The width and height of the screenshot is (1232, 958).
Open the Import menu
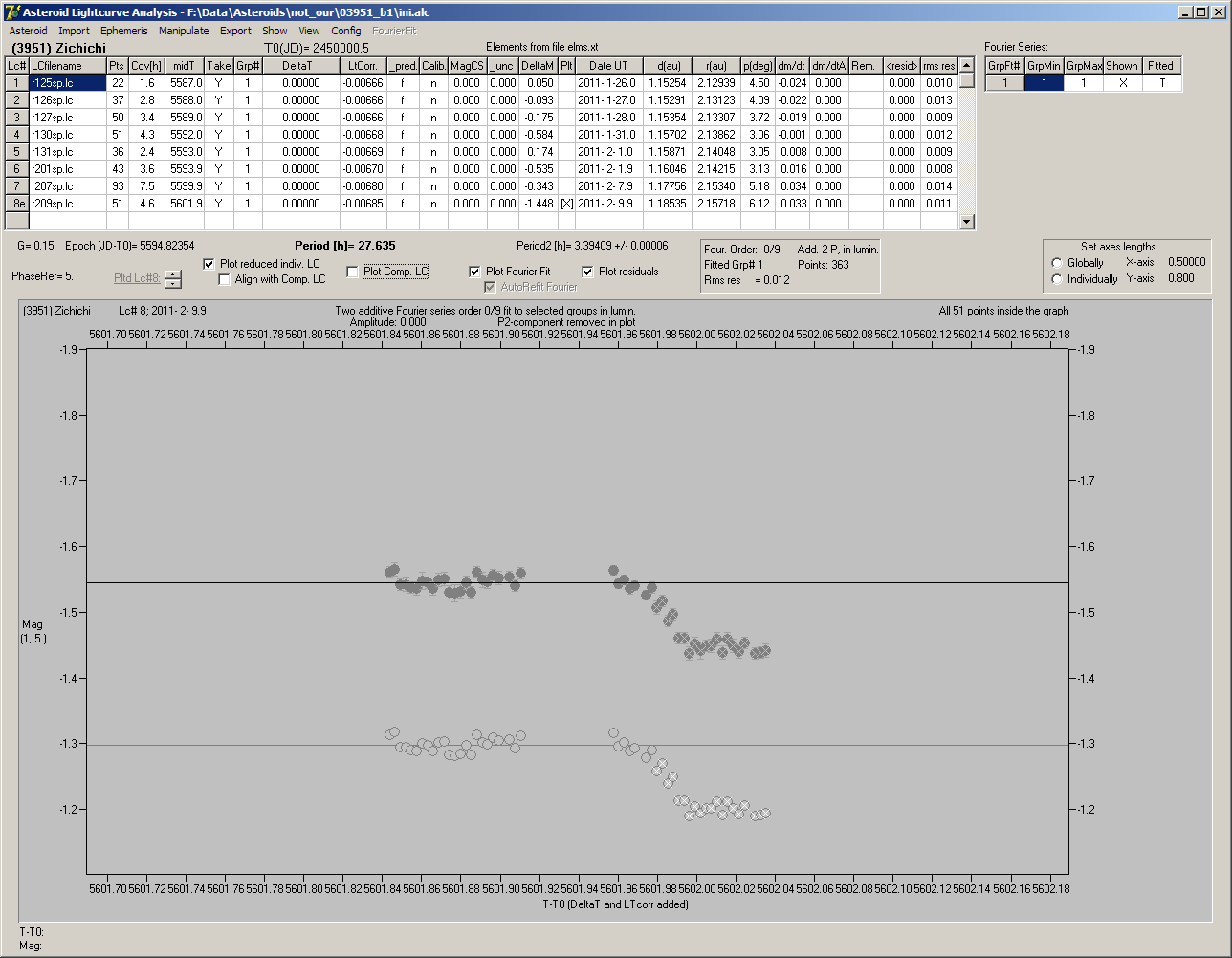[74, 31]
